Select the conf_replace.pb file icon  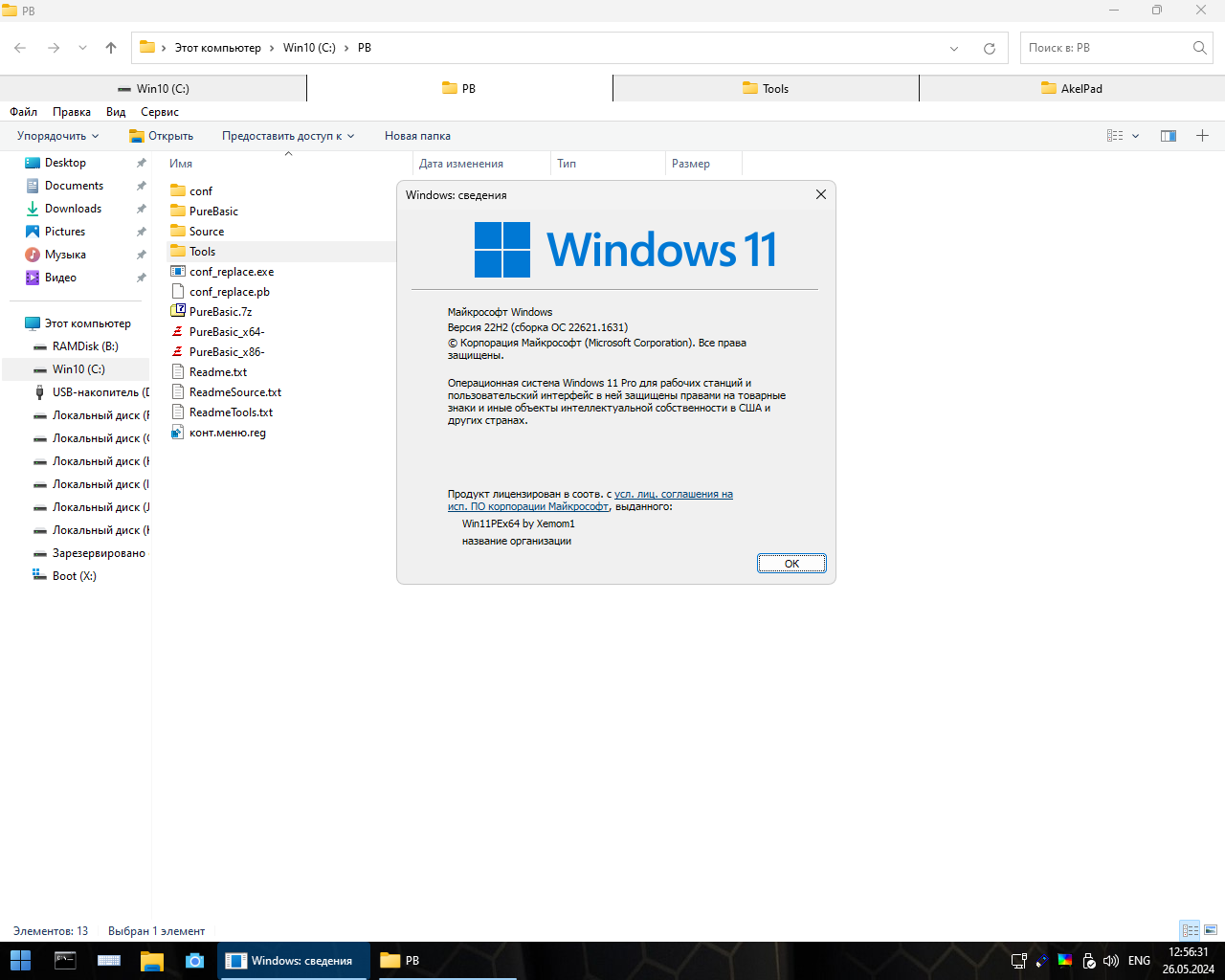click(x=178, y=291)
